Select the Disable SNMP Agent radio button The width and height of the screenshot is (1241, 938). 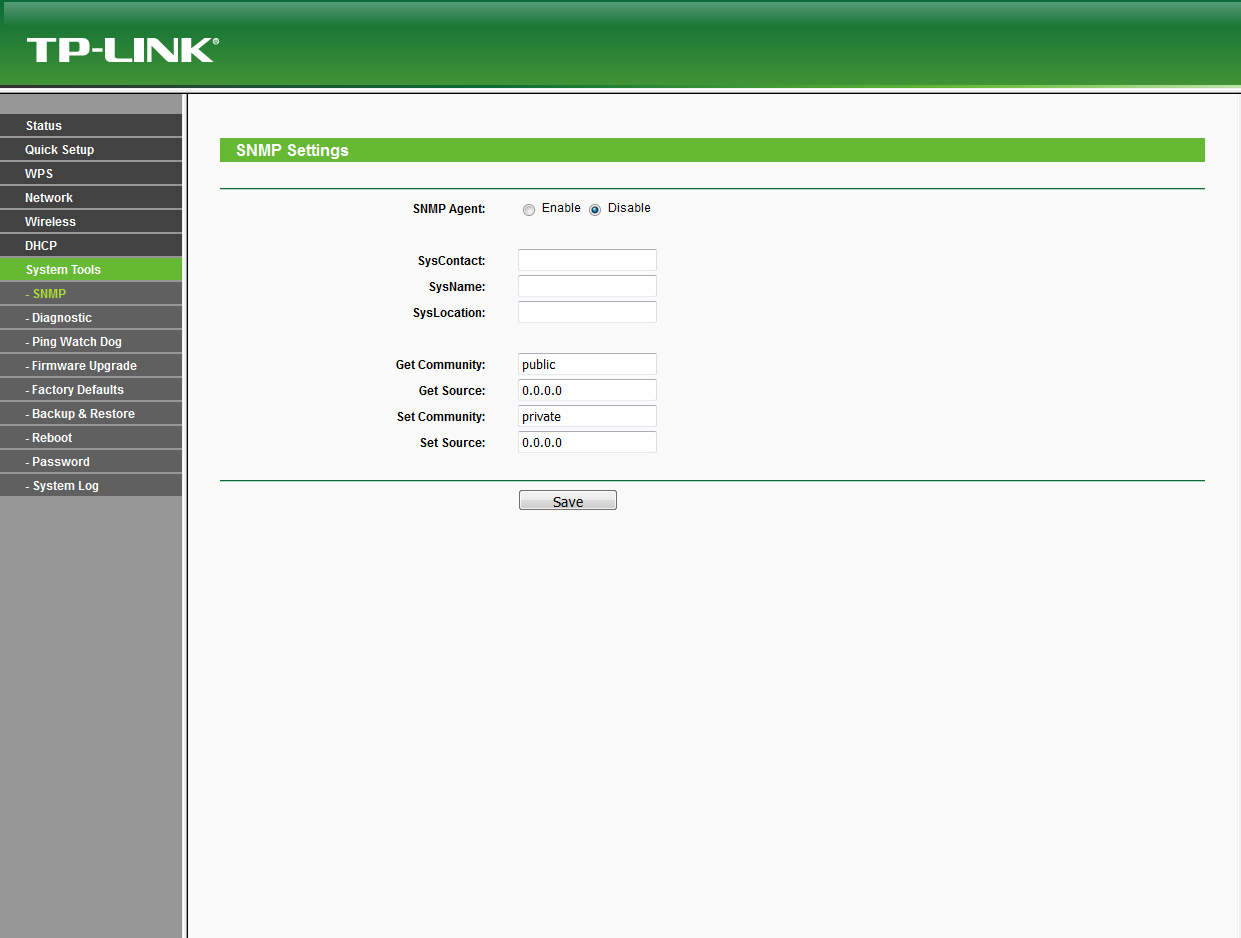click(x=595, y=210)
